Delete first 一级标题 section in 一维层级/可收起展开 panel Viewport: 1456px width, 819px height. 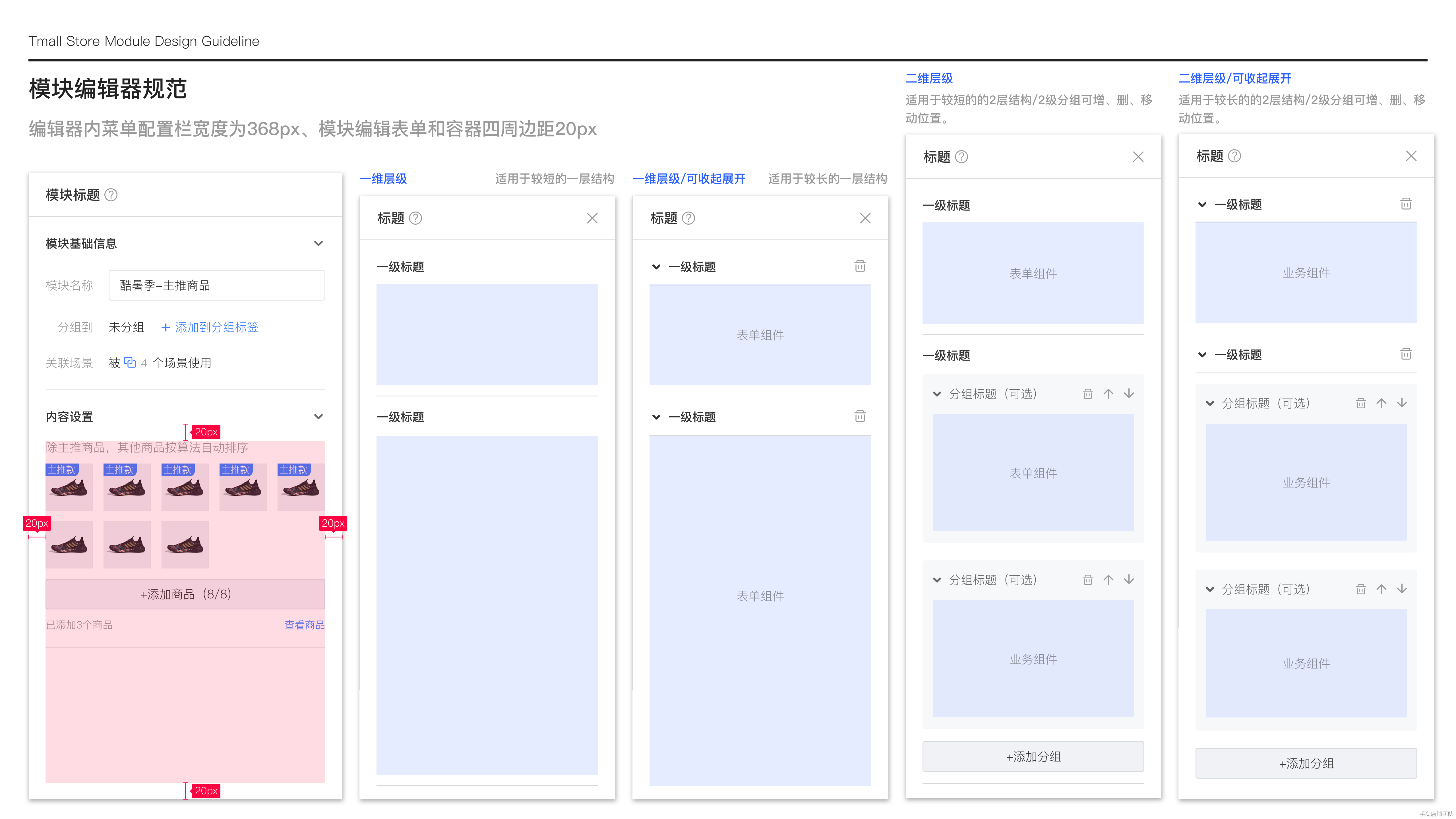pyautogui.click(x=860, y=266)
